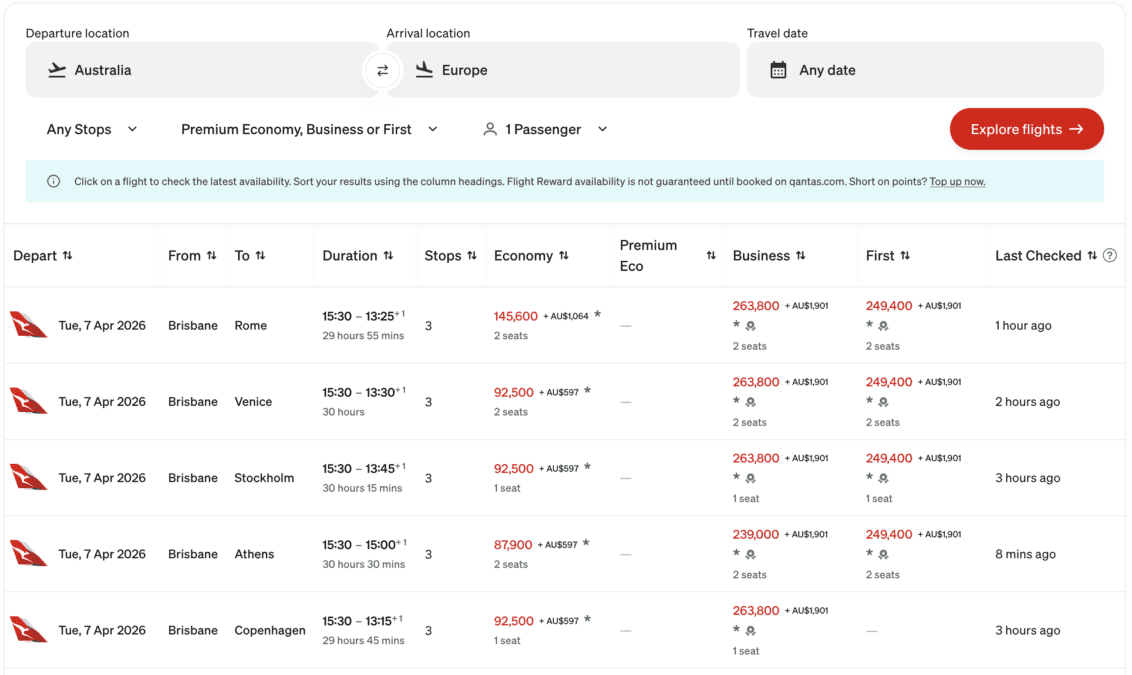Follow the Top up now link
The image size is (1132, 675).
[957, 182]
